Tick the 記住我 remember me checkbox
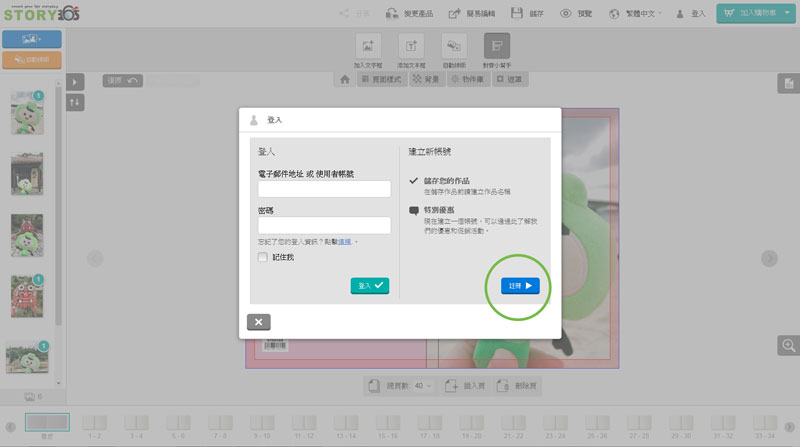800x447 pixels. [x=262, y=257]
